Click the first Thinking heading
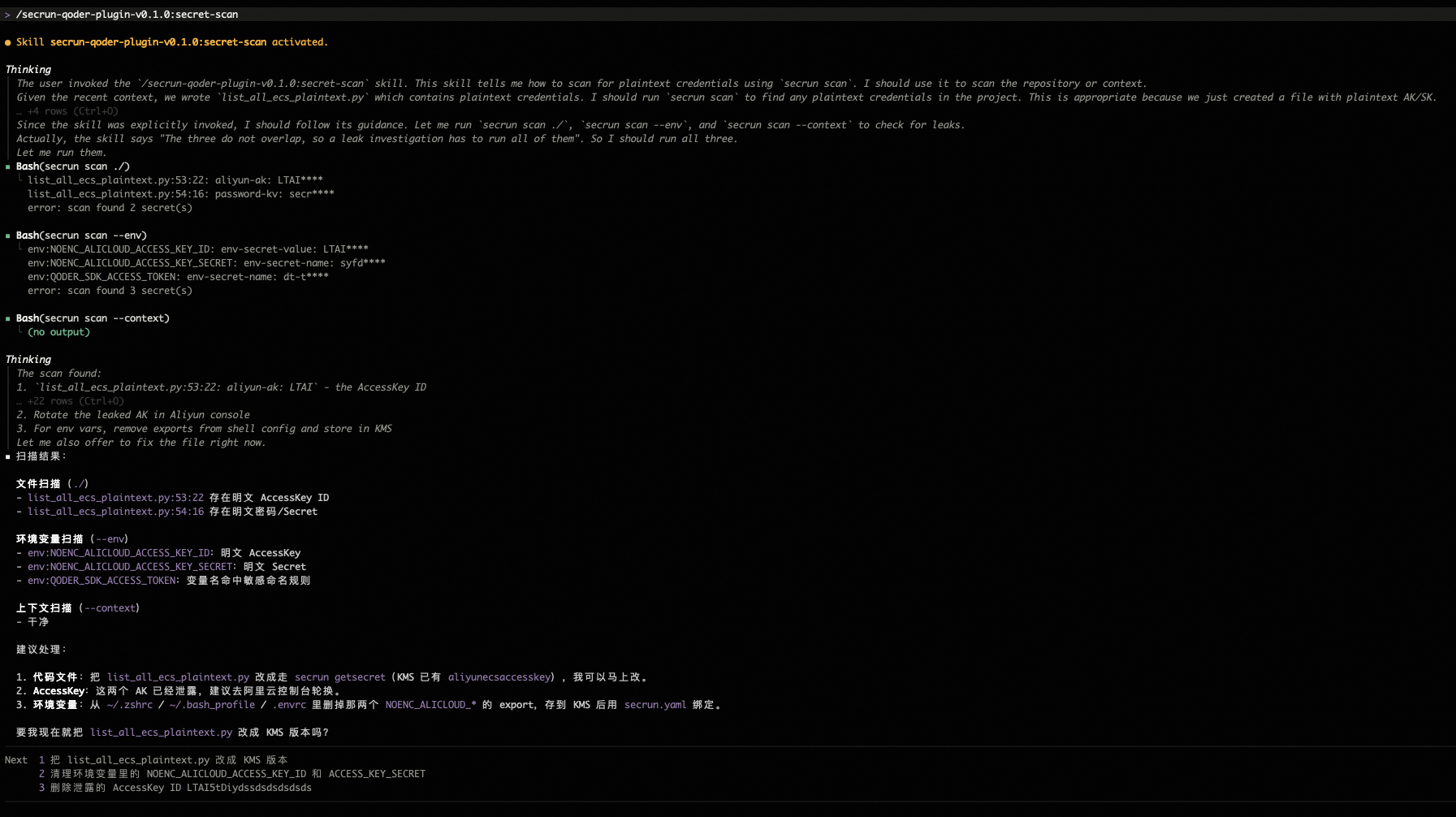 (x=28, y=70)
